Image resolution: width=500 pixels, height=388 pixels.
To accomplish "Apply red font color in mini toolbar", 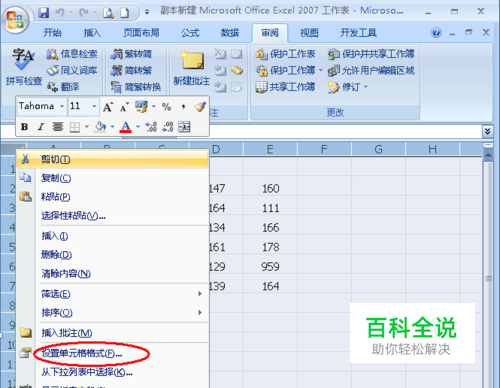I will point(126,127).
